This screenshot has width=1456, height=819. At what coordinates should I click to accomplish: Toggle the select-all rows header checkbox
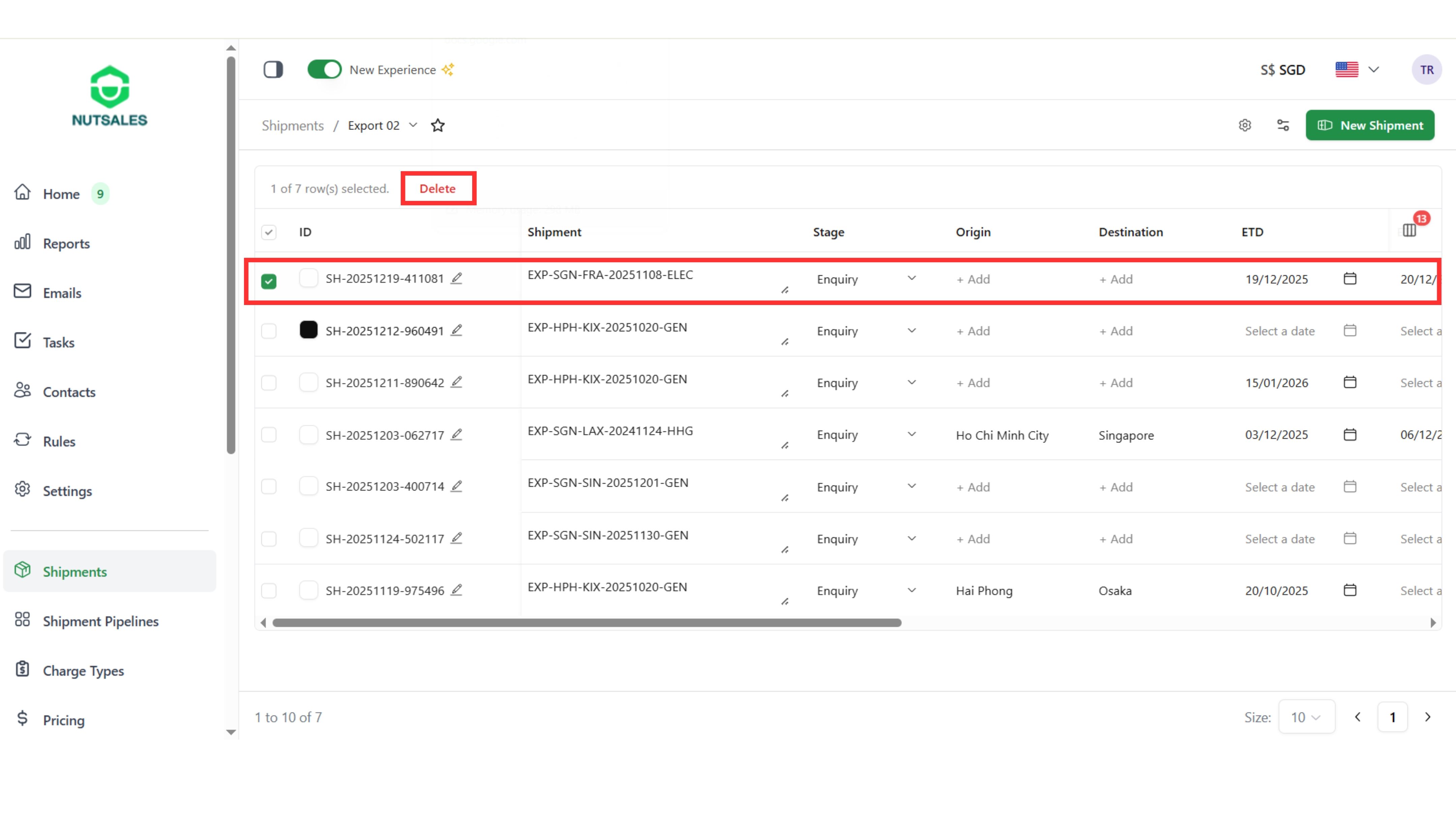269,232
